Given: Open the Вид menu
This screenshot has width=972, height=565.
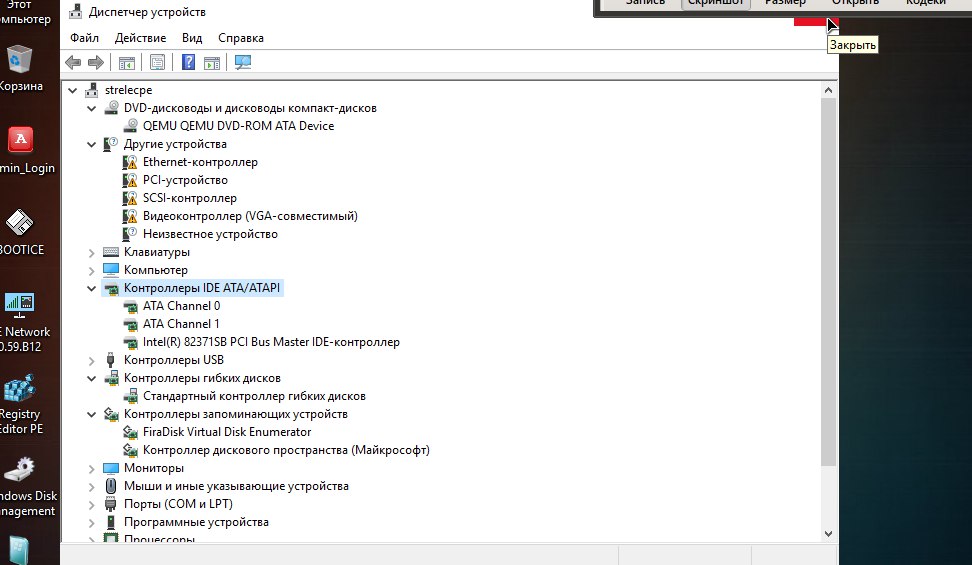Looking at the screenshot, I should (192, 38).
